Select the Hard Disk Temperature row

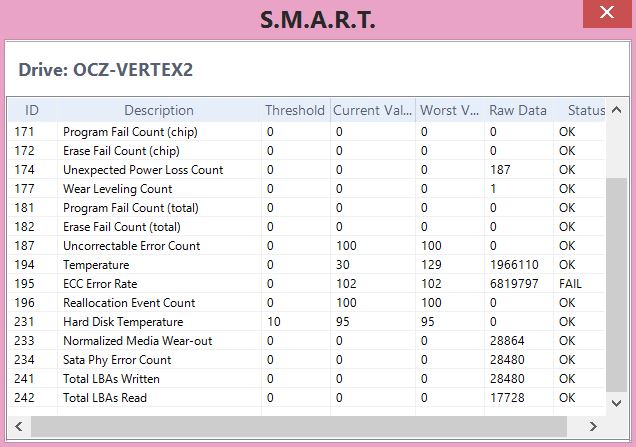click(x=307, y=322)
